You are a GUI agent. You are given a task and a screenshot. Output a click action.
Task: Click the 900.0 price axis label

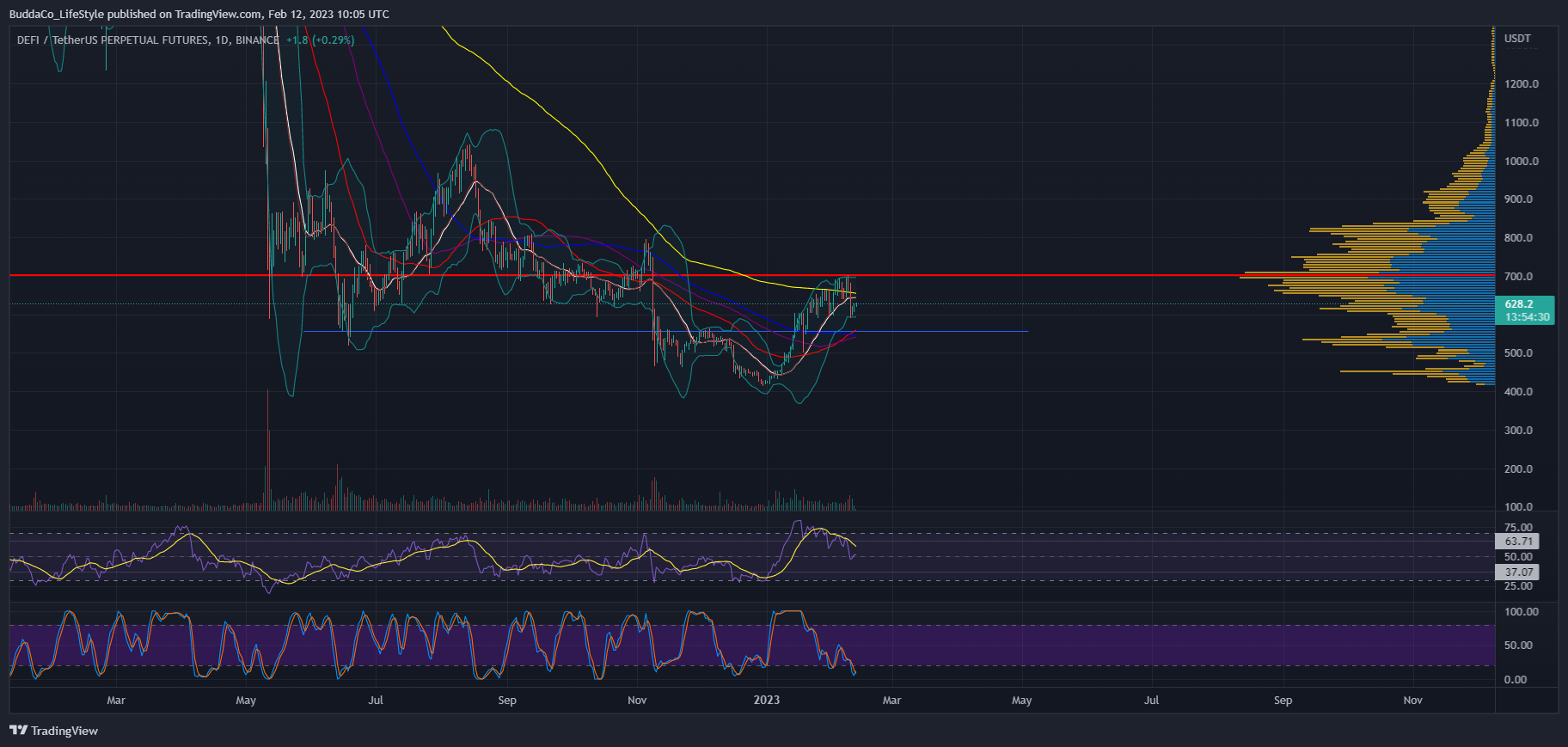[1518, 199]
